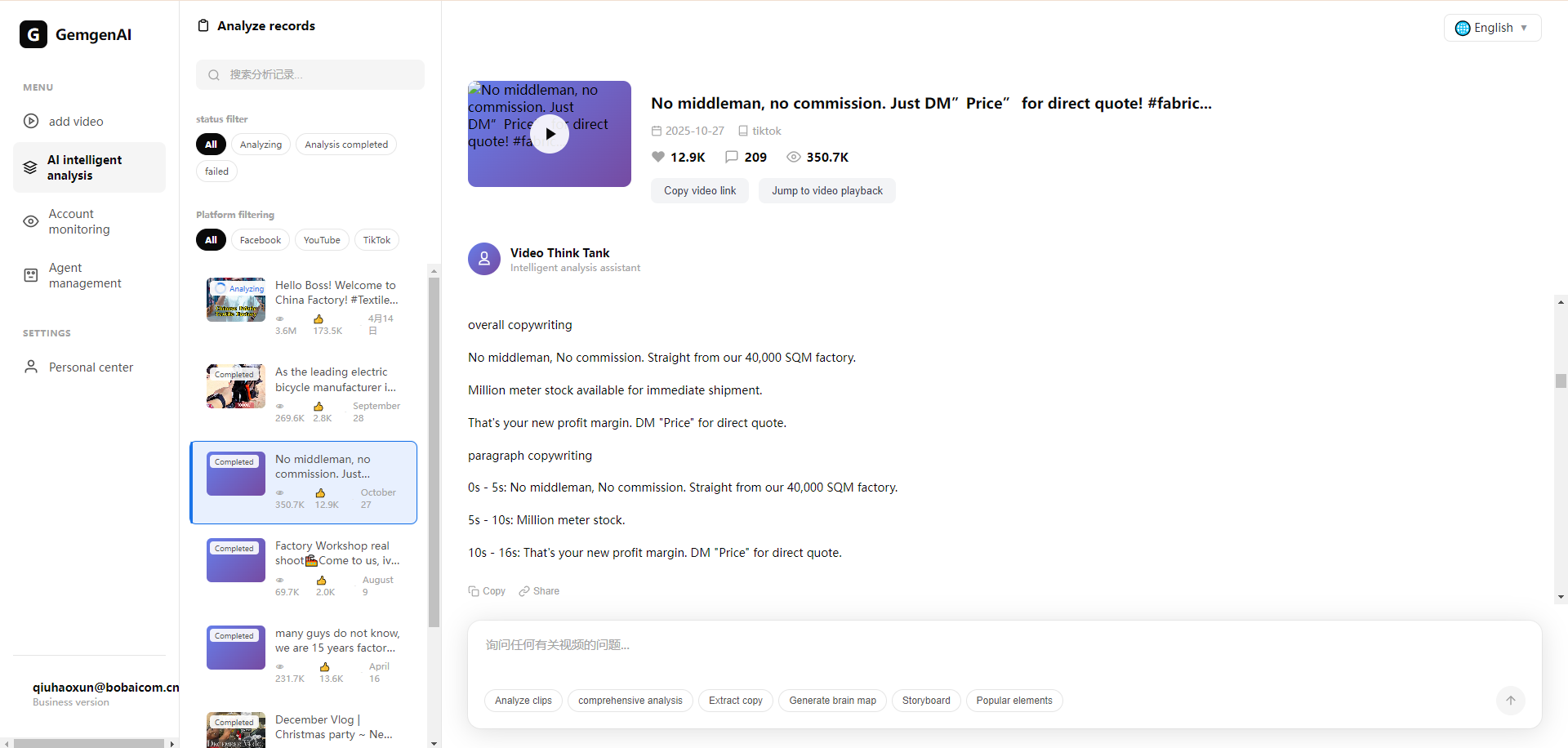This screenshot has width=1568, height=748.
Task: Filter records by YouTube platform
Action: coord(322,240)
